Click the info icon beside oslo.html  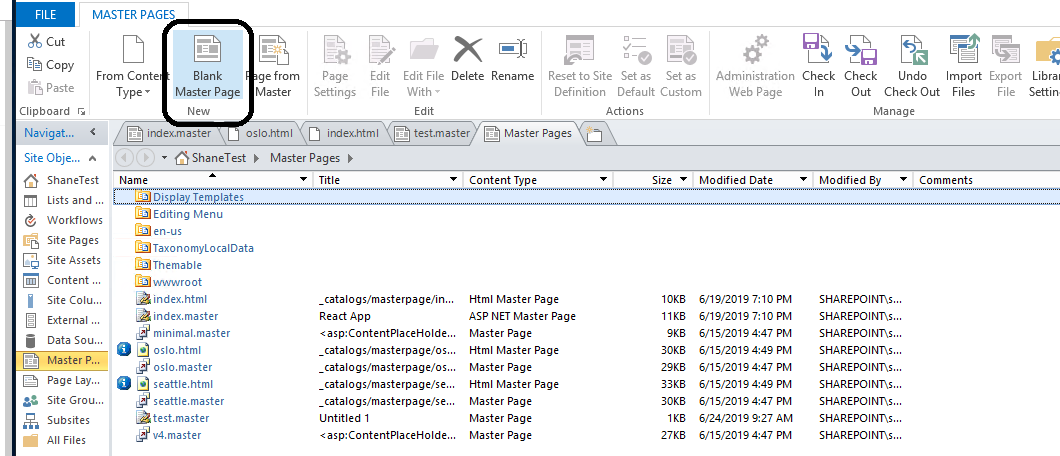(123, 350)
